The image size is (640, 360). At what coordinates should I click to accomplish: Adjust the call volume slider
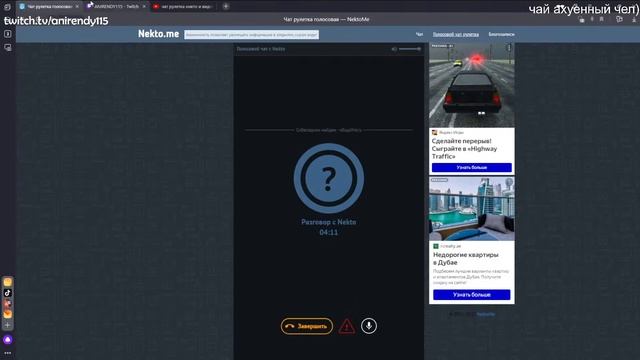coord(410,49)
